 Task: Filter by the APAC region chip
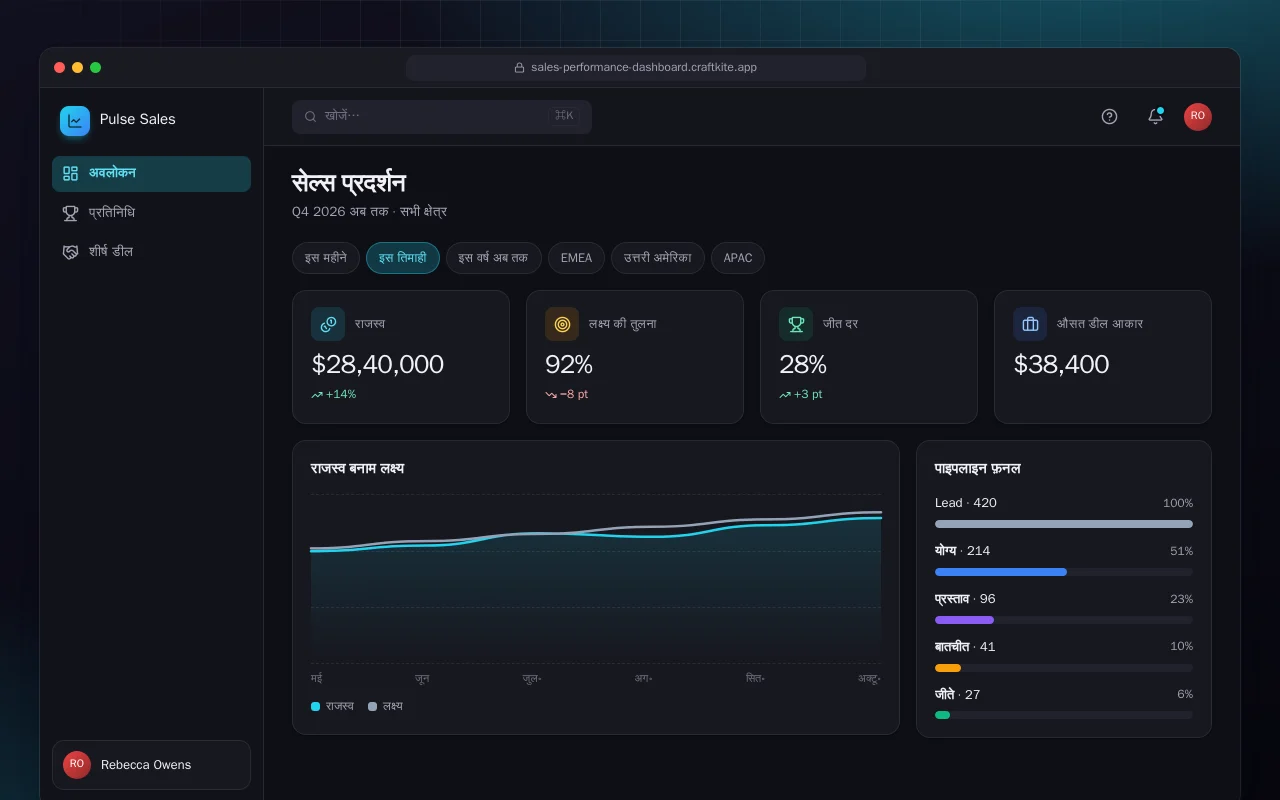pyautogui.click(x=738, y=258)
